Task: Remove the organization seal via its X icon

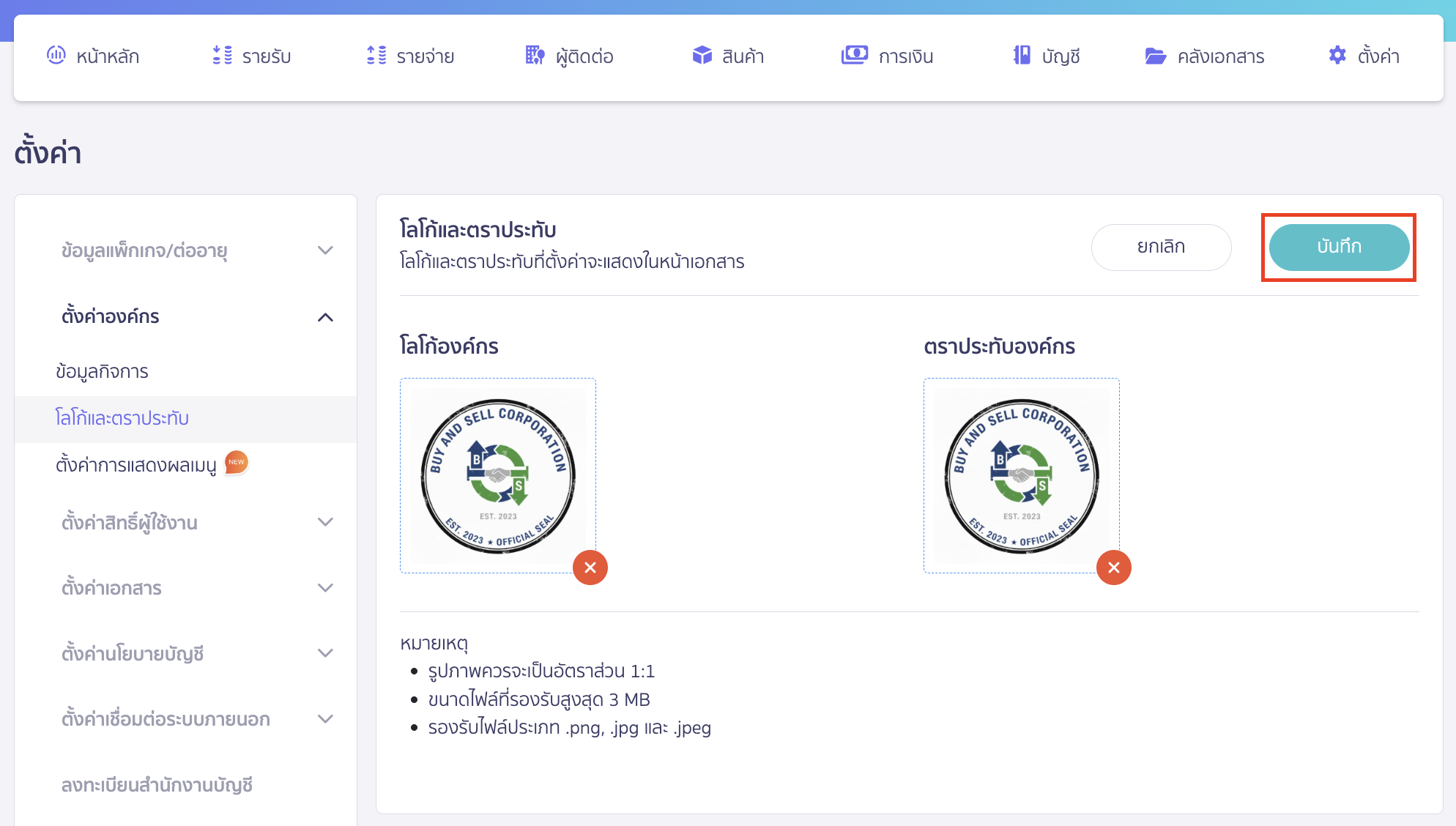Action: (x=1113, y=567)
